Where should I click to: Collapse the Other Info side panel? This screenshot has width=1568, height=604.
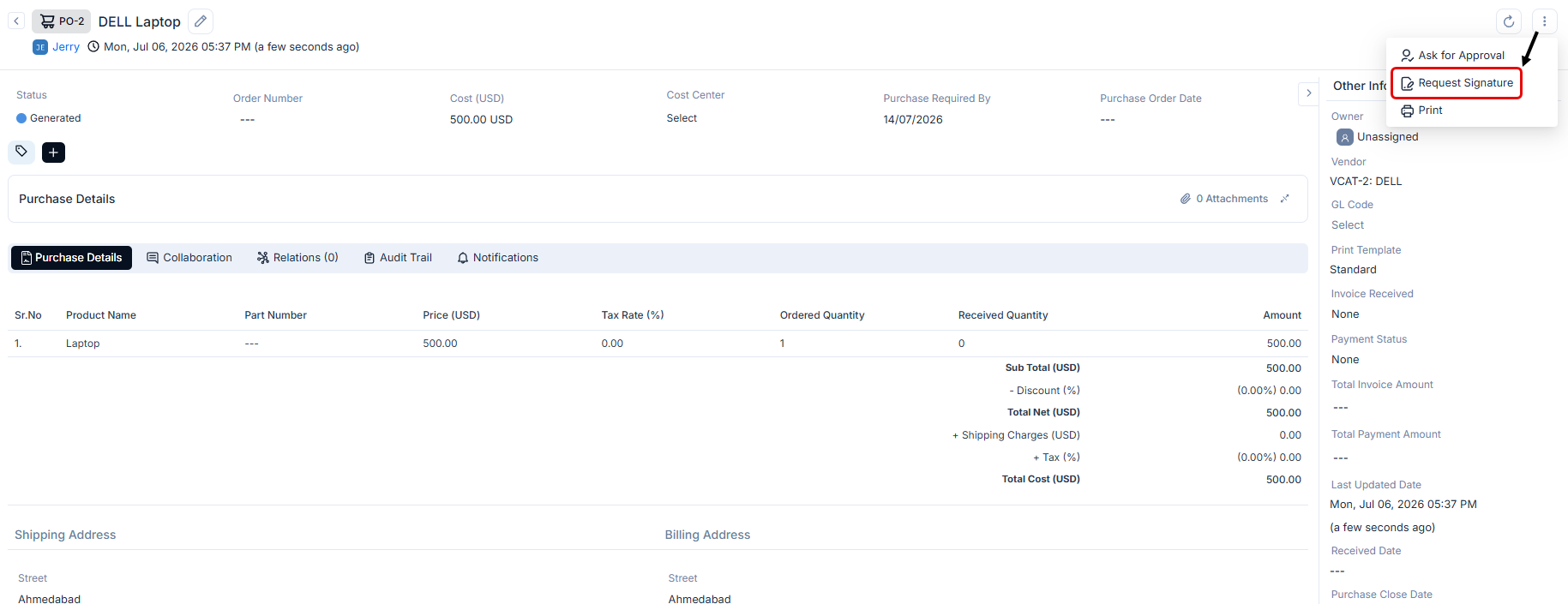(1308, 93)
